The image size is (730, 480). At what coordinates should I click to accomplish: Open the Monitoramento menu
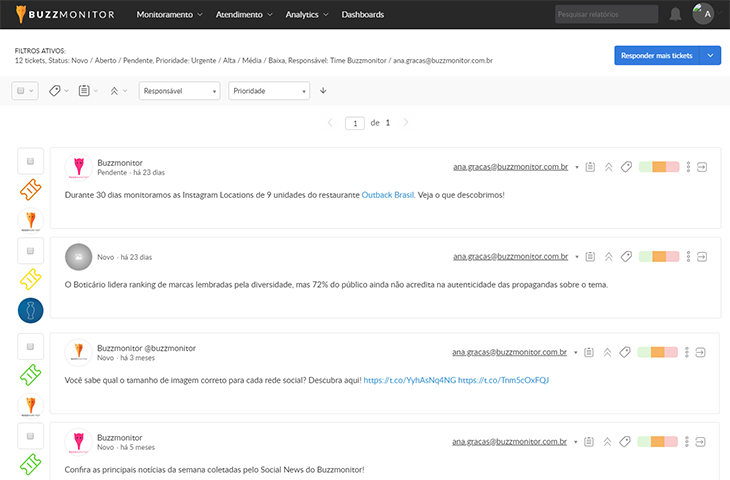pos(168,15)
